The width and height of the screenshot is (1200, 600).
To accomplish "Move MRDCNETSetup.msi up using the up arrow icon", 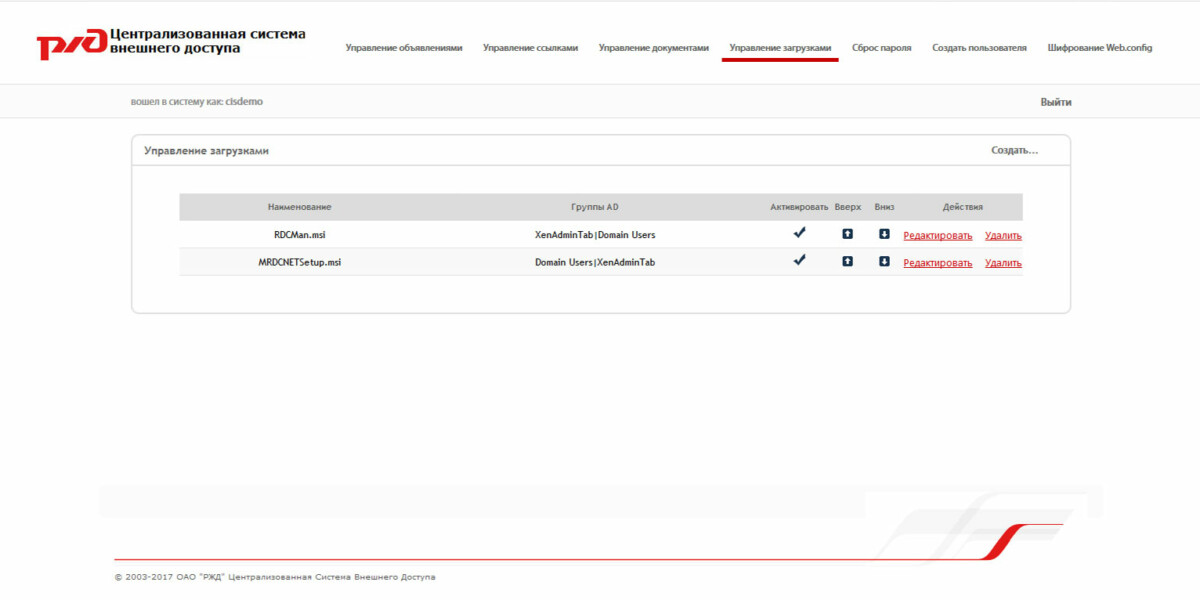I will point(847,262).
